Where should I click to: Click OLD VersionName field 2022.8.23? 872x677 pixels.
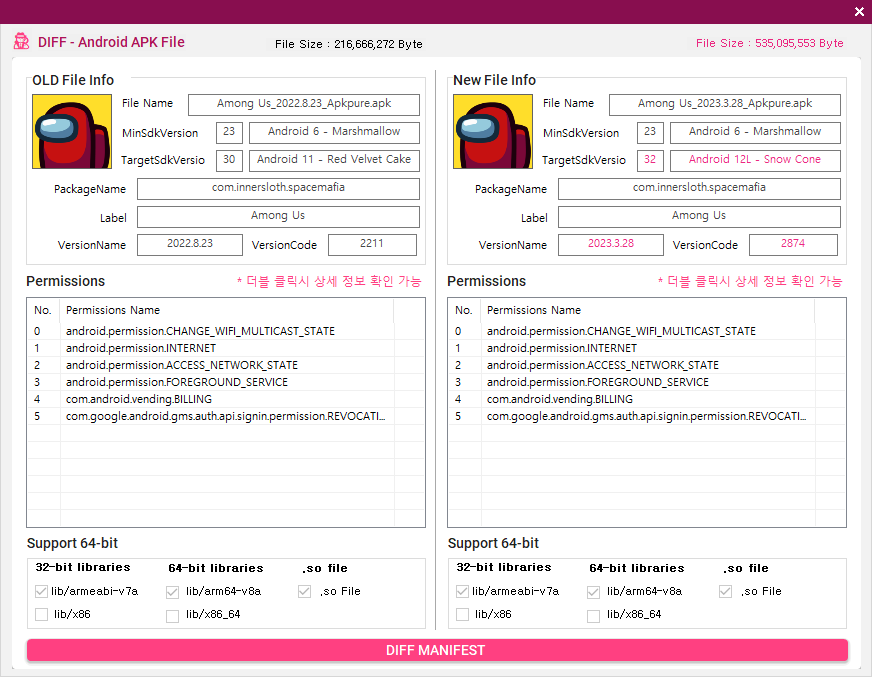point(190,244)
